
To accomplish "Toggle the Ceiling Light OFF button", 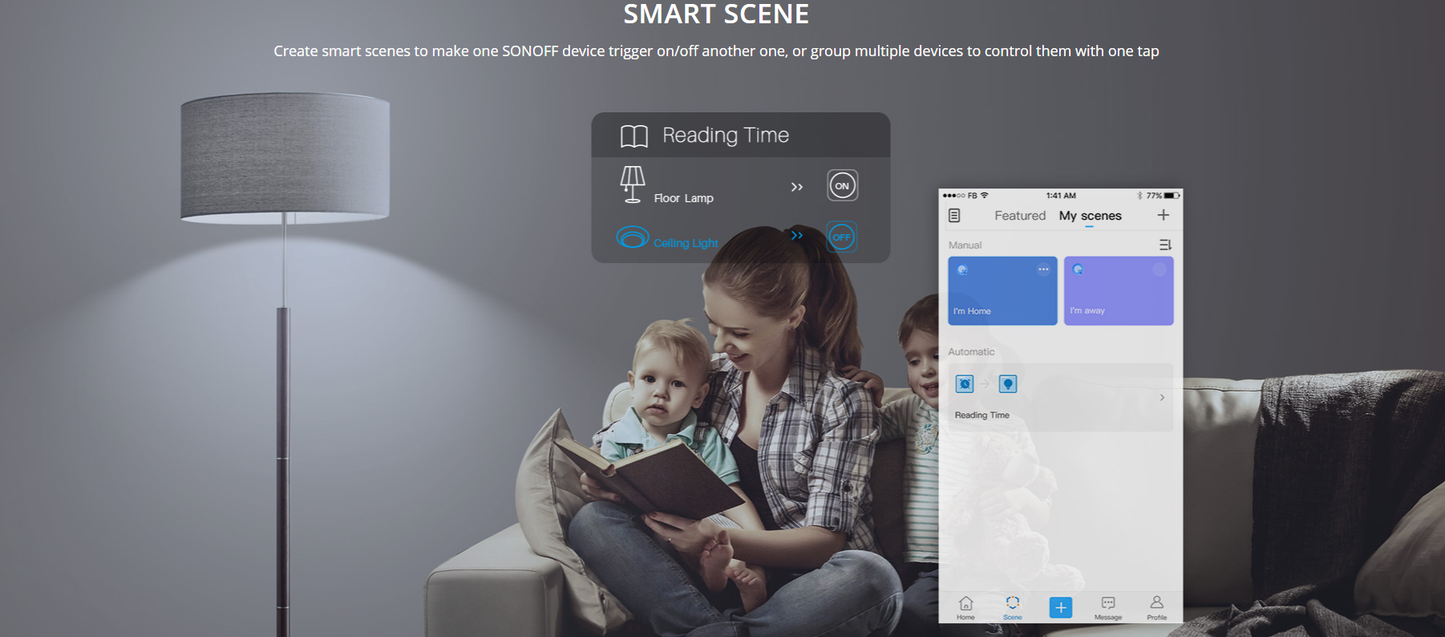I will tap(842, 238).
